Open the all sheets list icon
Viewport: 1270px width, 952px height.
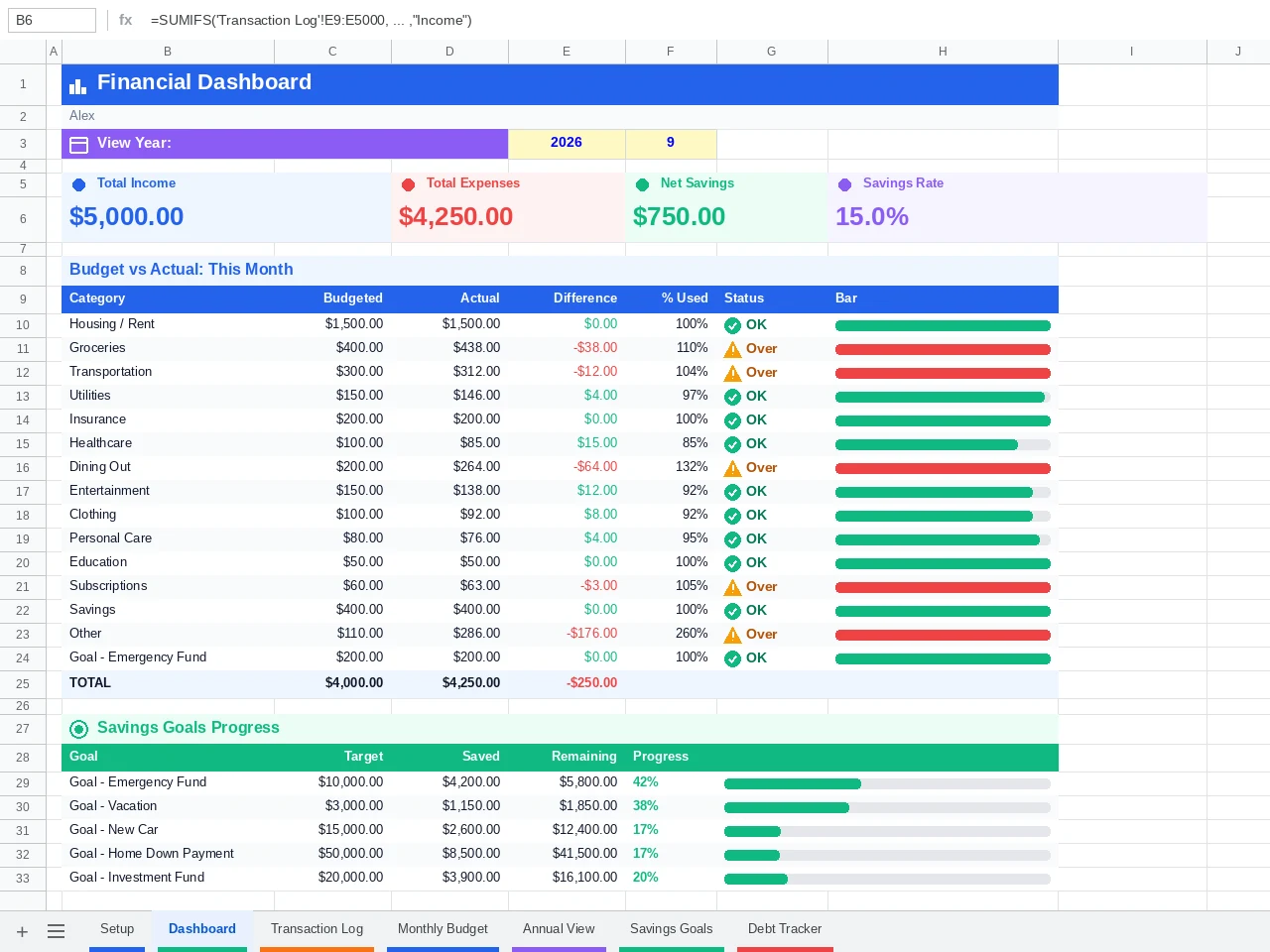coord(57,931)
